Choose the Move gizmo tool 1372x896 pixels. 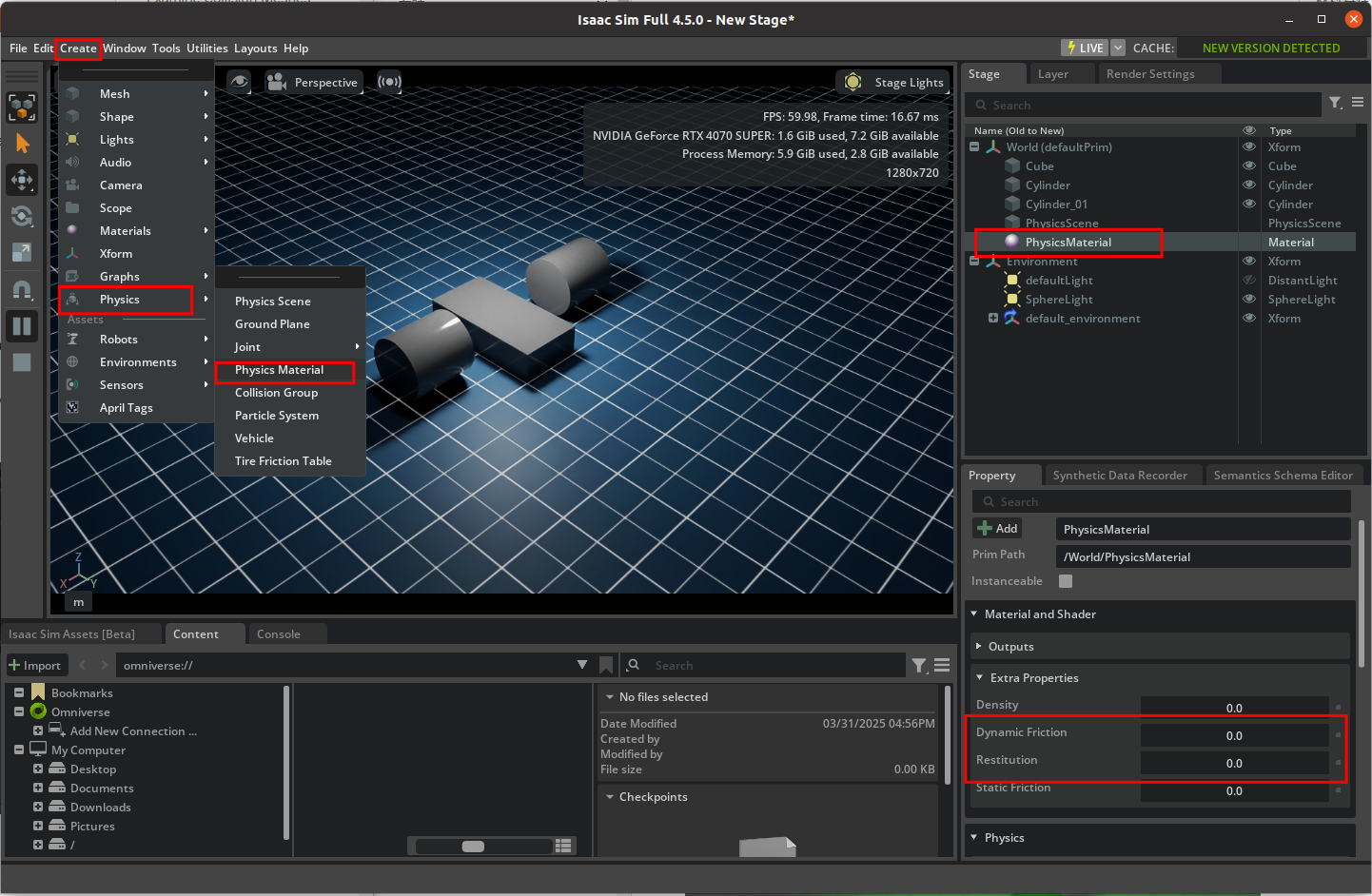22,180
